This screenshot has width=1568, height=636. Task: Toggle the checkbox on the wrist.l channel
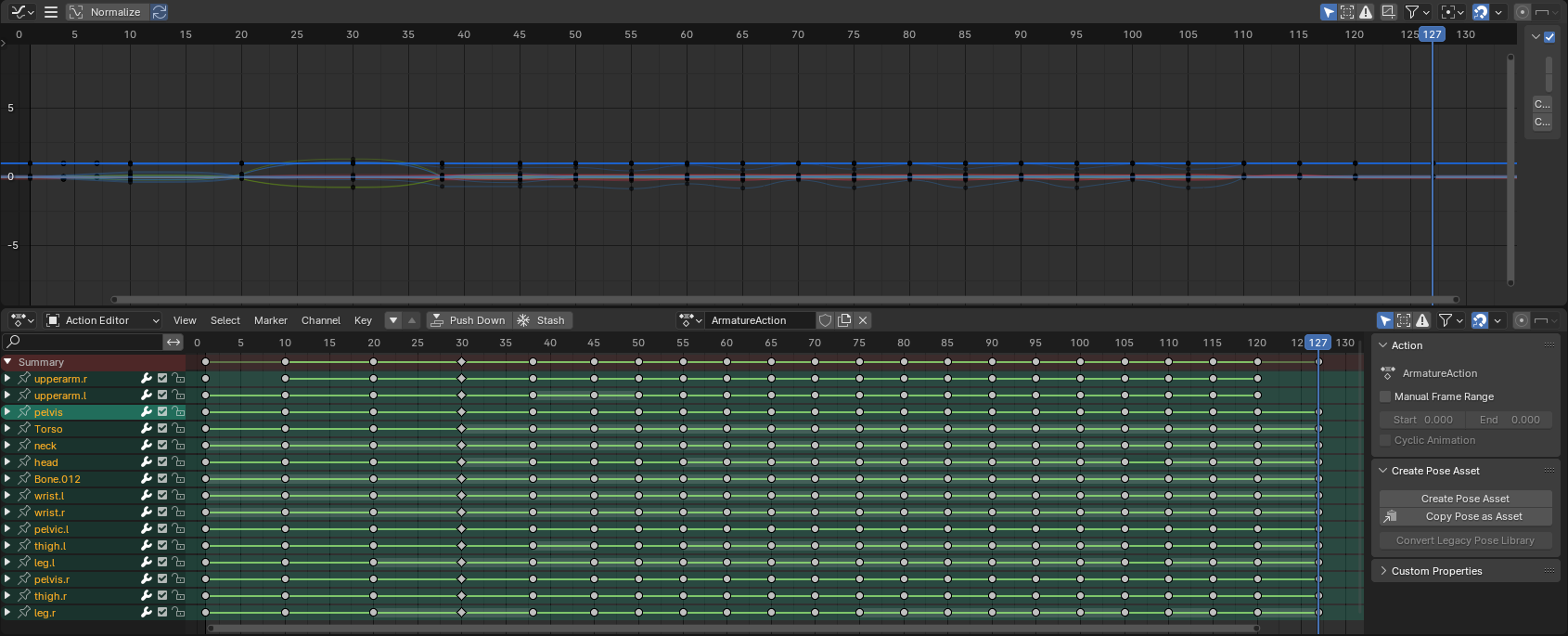tap(162, 496)
